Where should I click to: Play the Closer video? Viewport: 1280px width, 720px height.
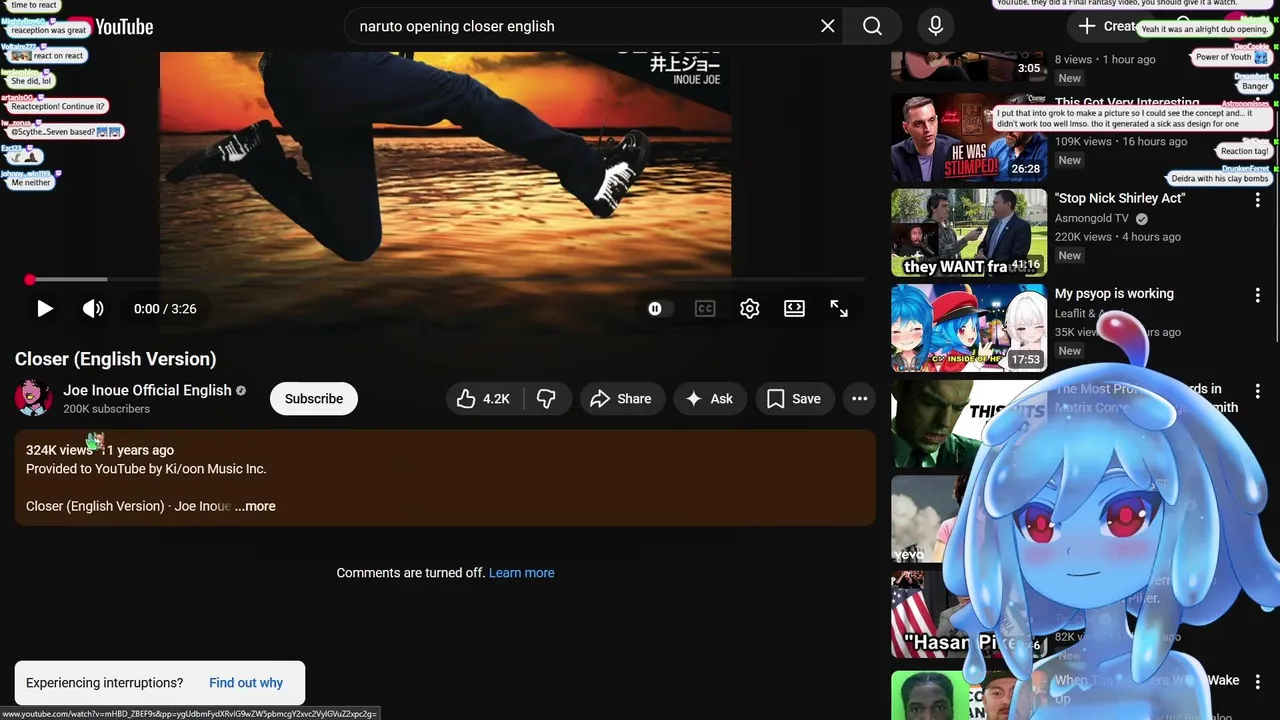point(45,309)
